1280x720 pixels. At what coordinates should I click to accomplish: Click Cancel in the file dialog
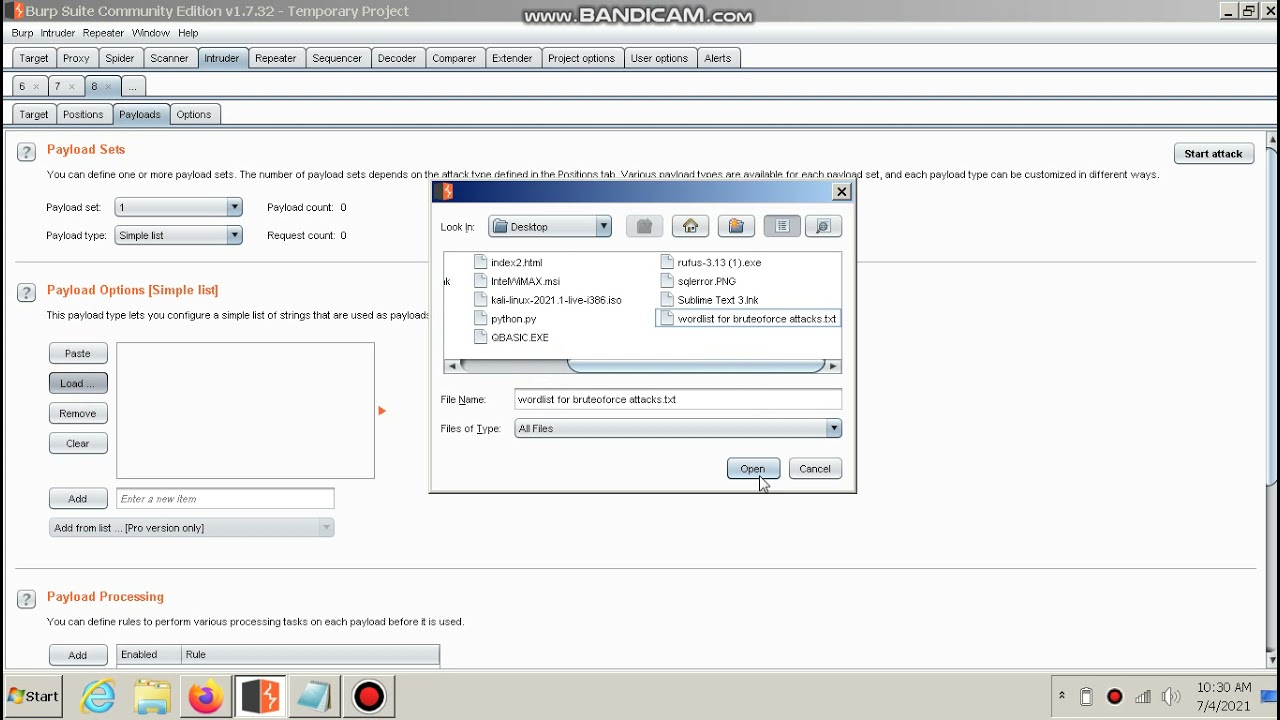click(x=815, y=469)
